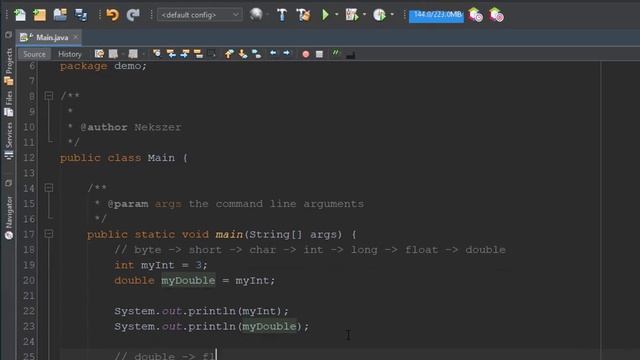The height and width of the screenshot is (360, 640).
Task: Open the Services side panel
Action: [x=9, y=140]
